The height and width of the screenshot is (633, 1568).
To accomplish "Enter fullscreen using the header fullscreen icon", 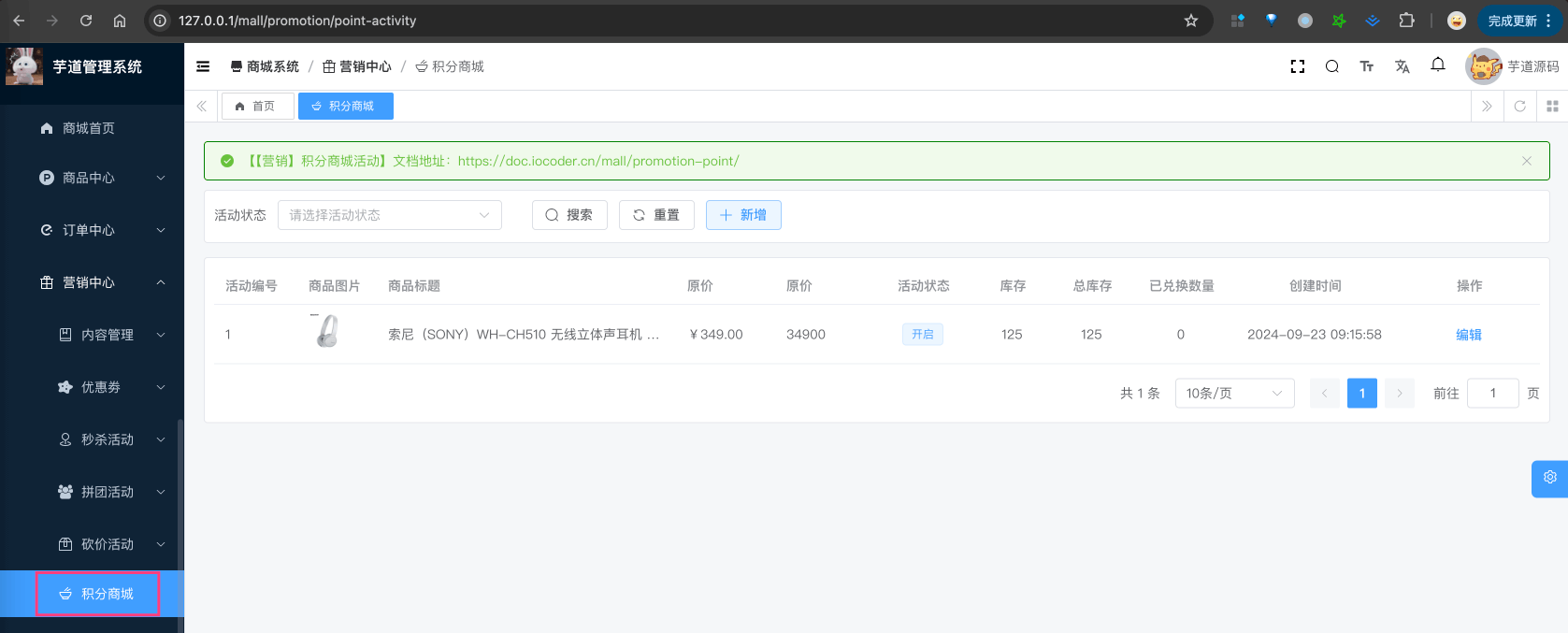I will point(1297,66).
